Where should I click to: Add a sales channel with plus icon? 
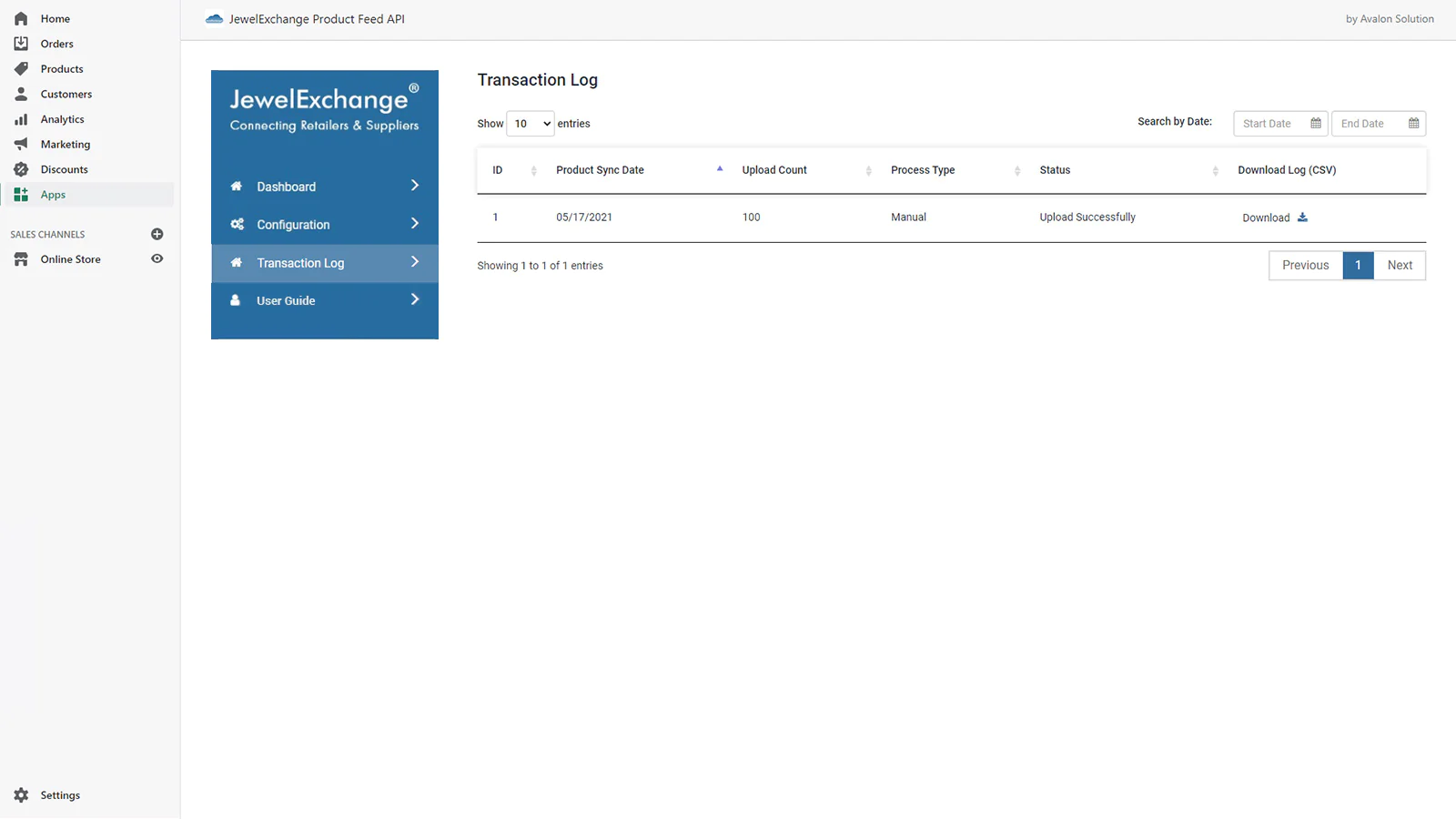(x=157, y=234)
